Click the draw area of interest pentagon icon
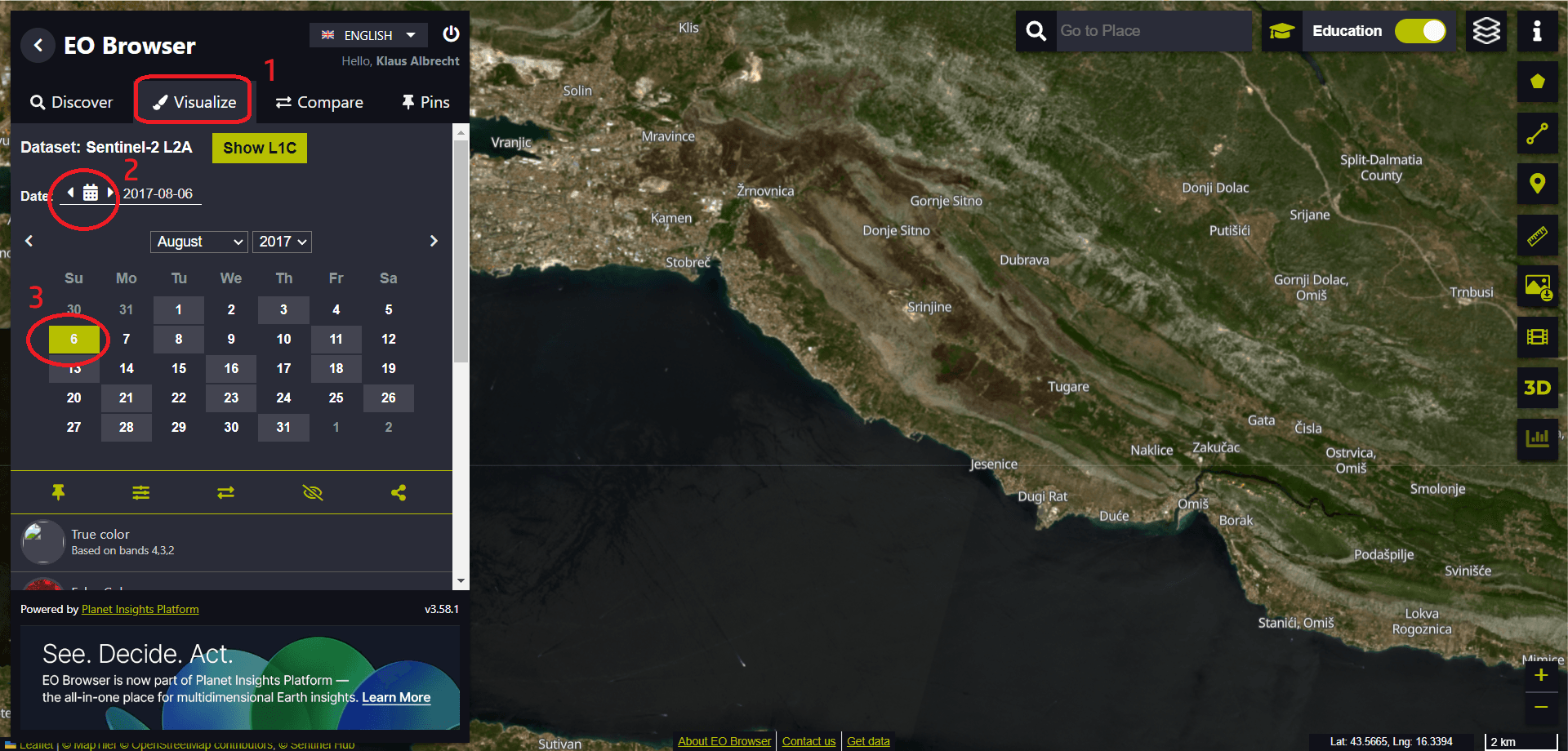 pos(1537,82)
